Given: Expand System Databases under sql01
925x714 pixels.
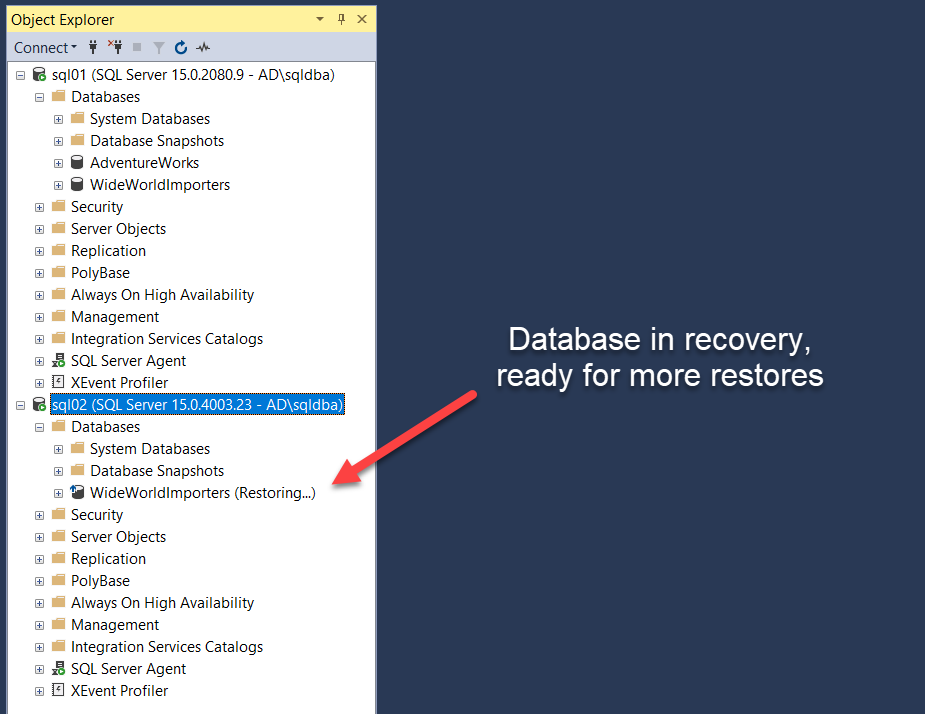Looking at the screenshot, I should tap(58, 119).
